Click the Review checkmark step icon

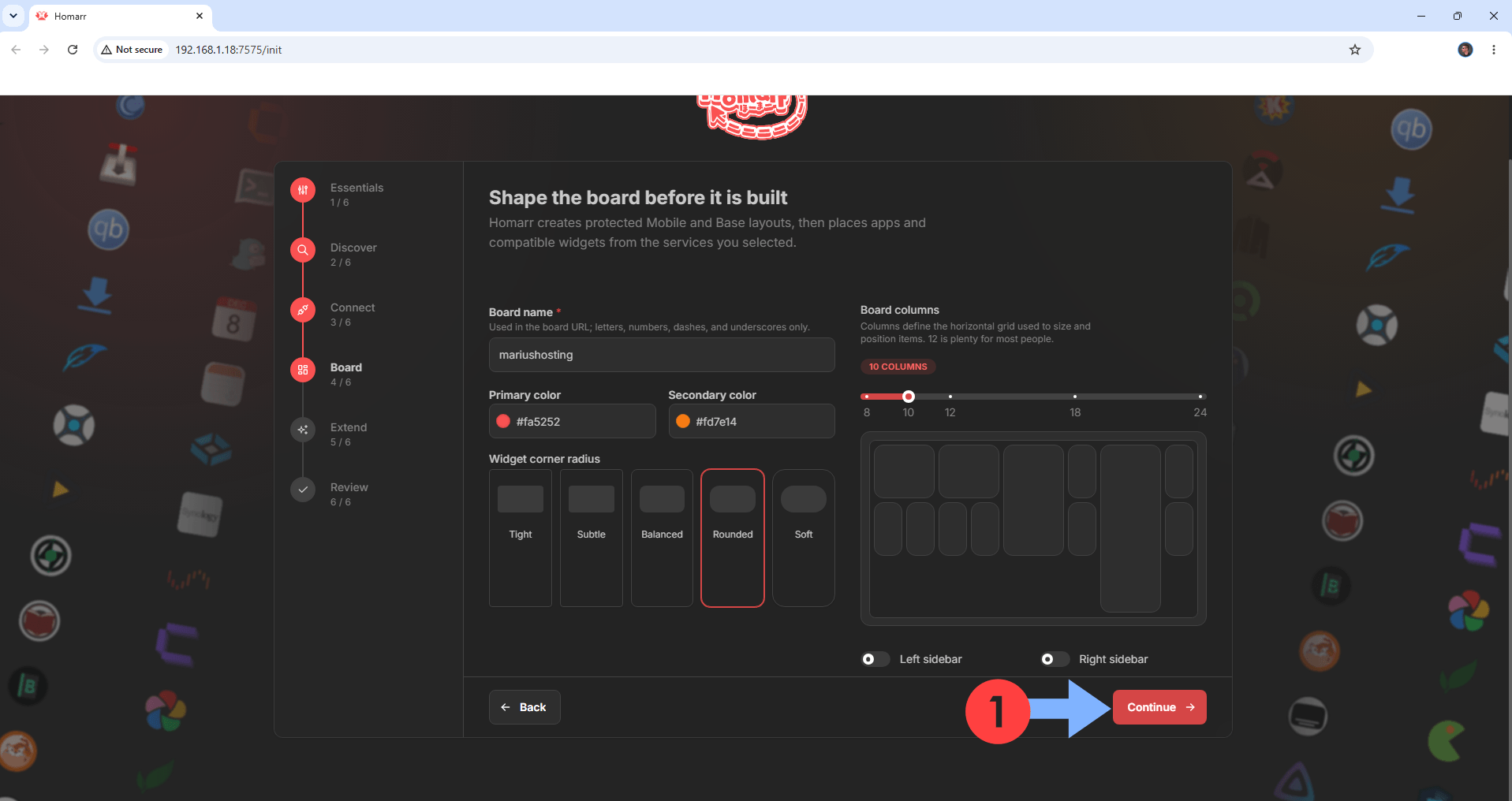pyautogui.click(x=303, y=490)
